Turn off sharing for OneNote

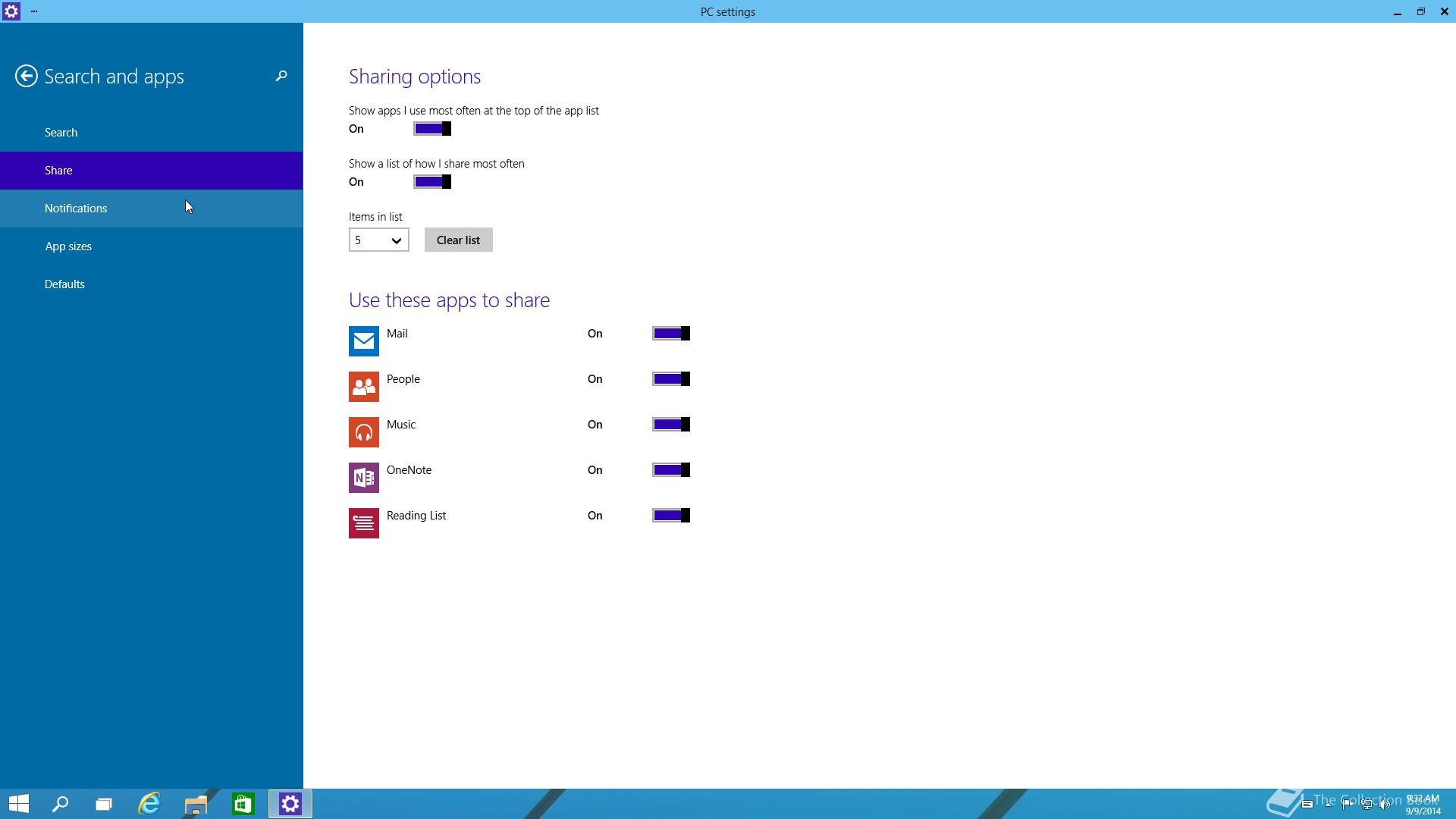click(671, 470)
